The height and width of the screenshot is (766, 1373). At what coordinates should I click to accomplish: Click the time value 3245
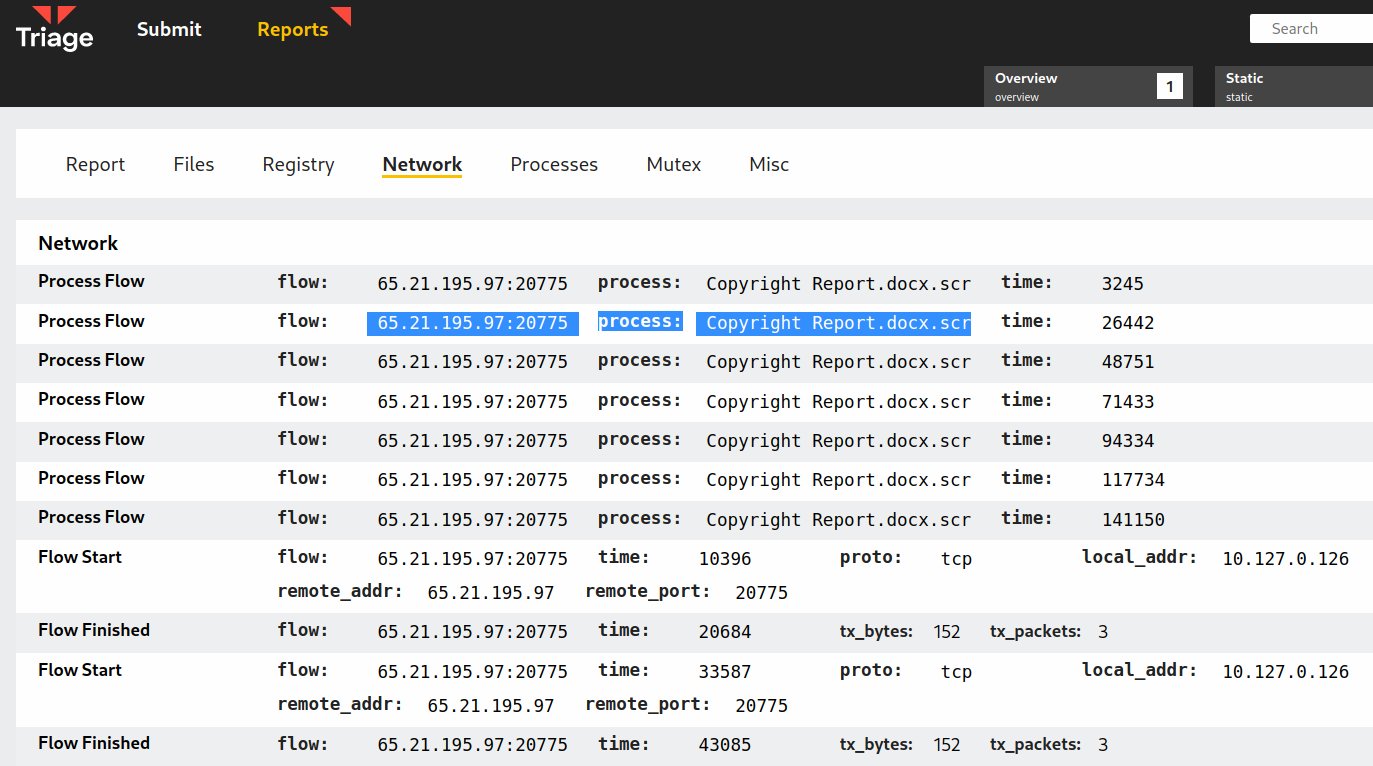point(1122,284)
